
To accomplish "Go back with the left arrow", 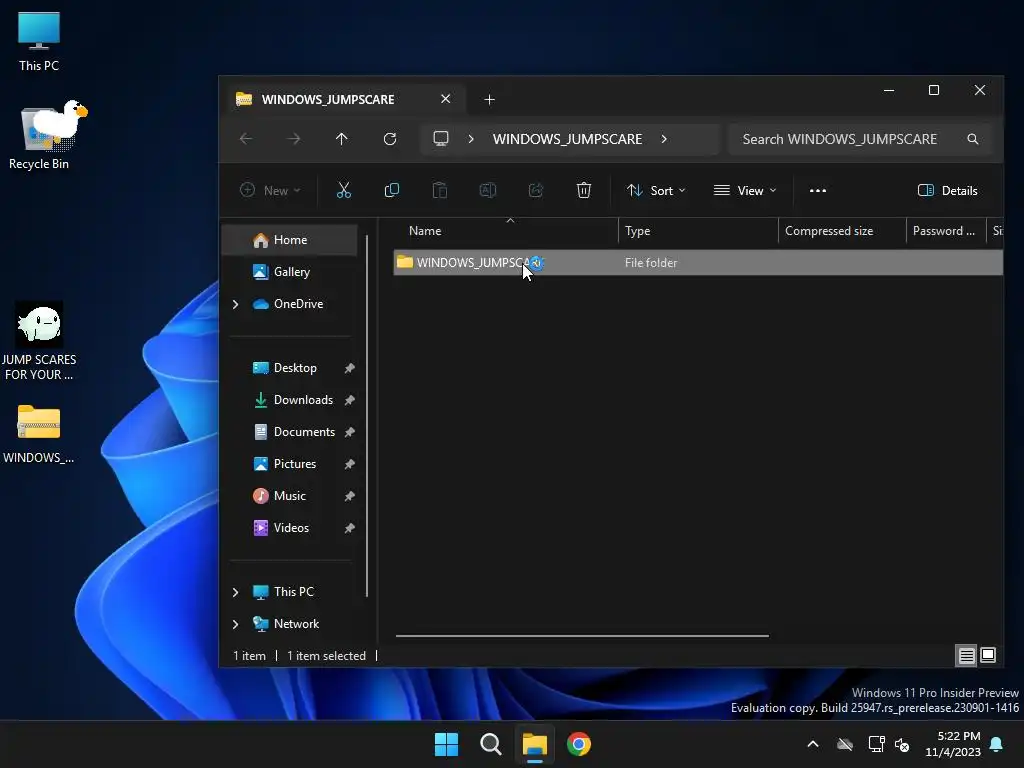I will [246, 138].
